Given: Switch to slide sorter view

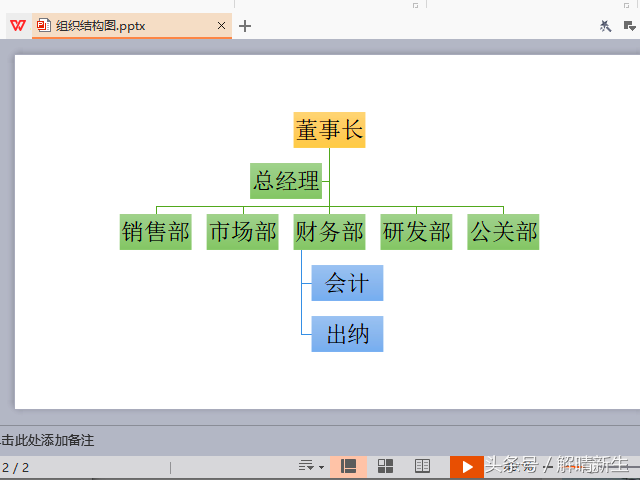Looking at the screenshot, I should tap(385, 466).
